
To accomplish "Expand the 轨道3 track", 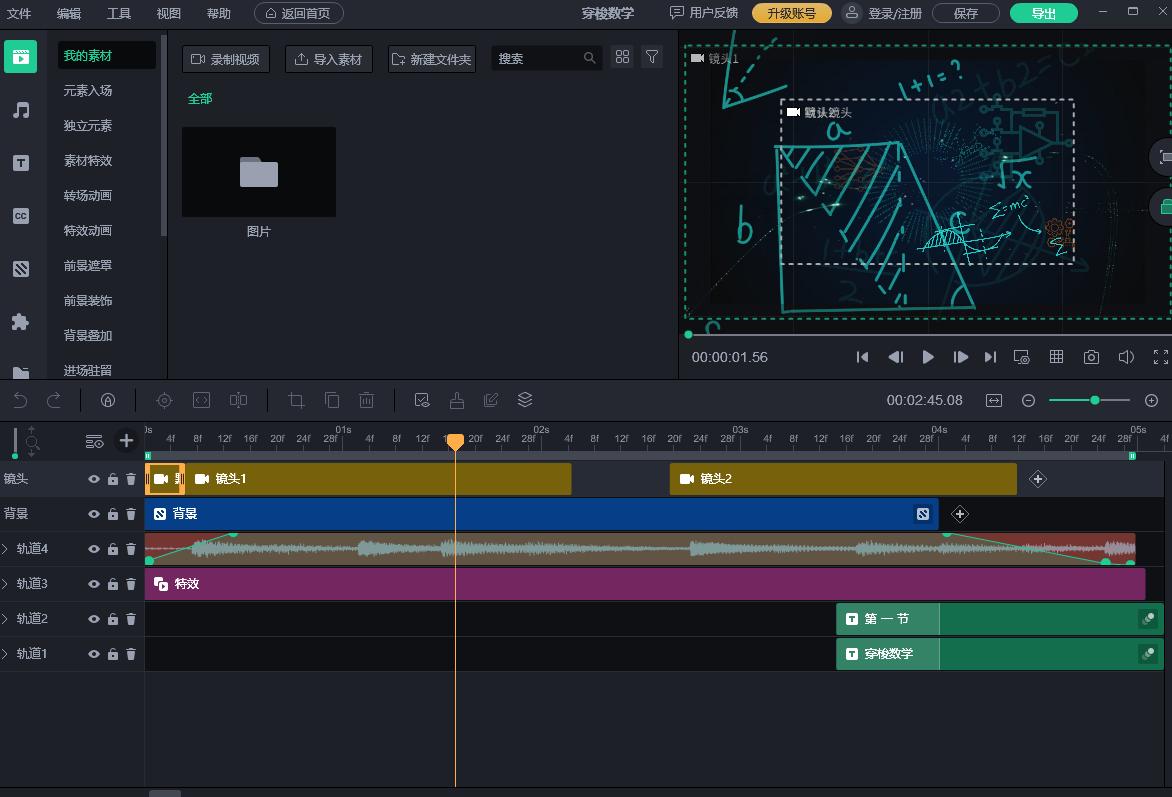I will point(6,584).
